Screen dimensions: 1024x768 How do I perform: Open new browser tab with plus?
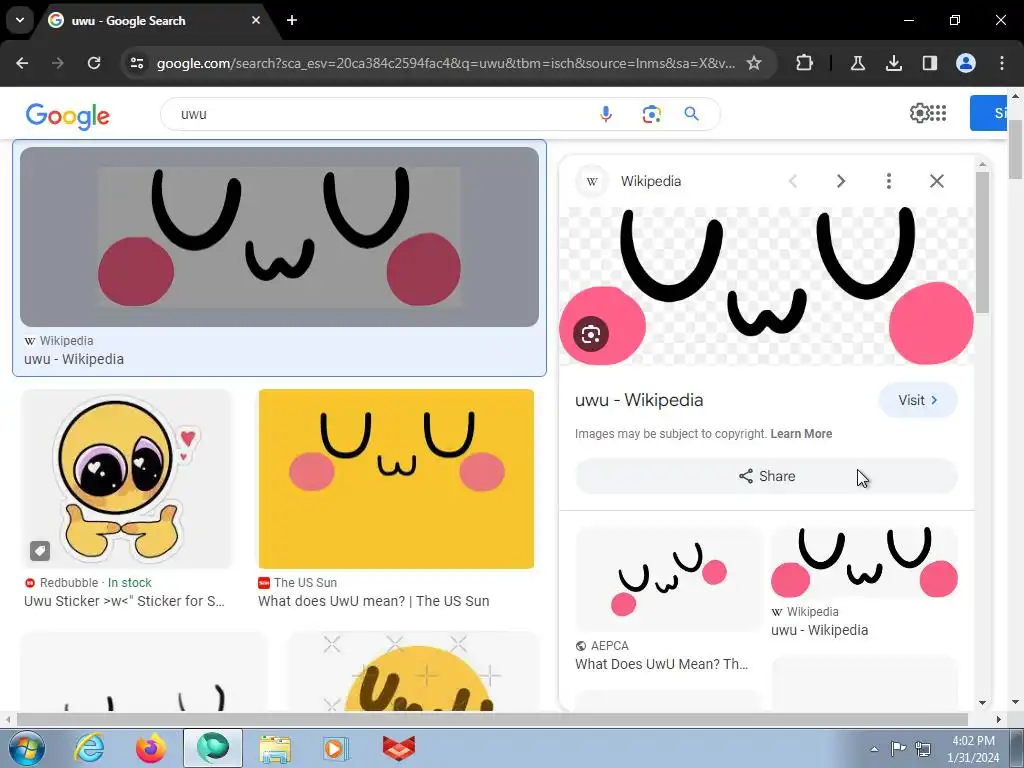[x=292, y=20]
